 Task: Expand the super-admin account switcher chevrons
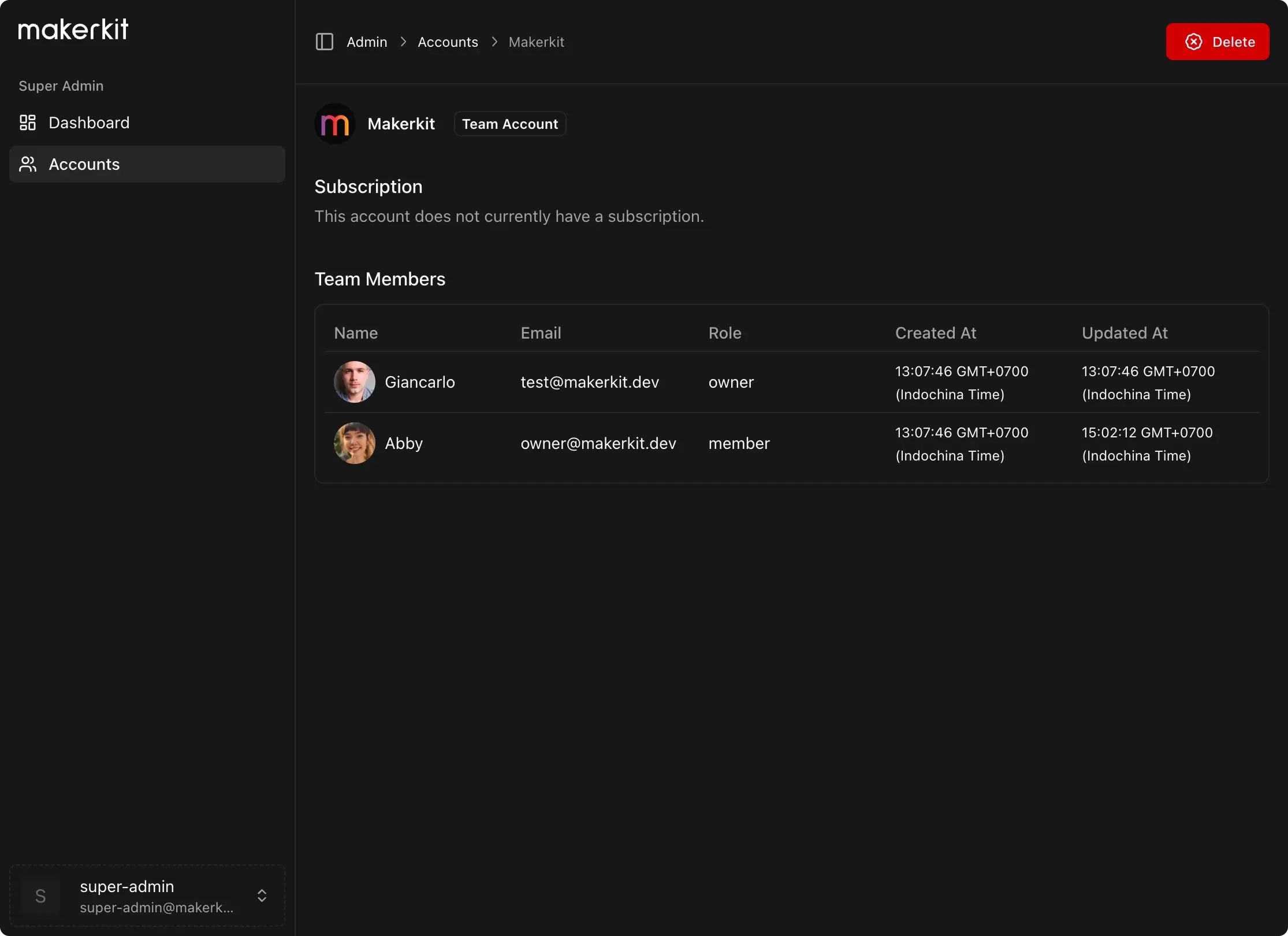pyautogui.click(x=262, y=896)
